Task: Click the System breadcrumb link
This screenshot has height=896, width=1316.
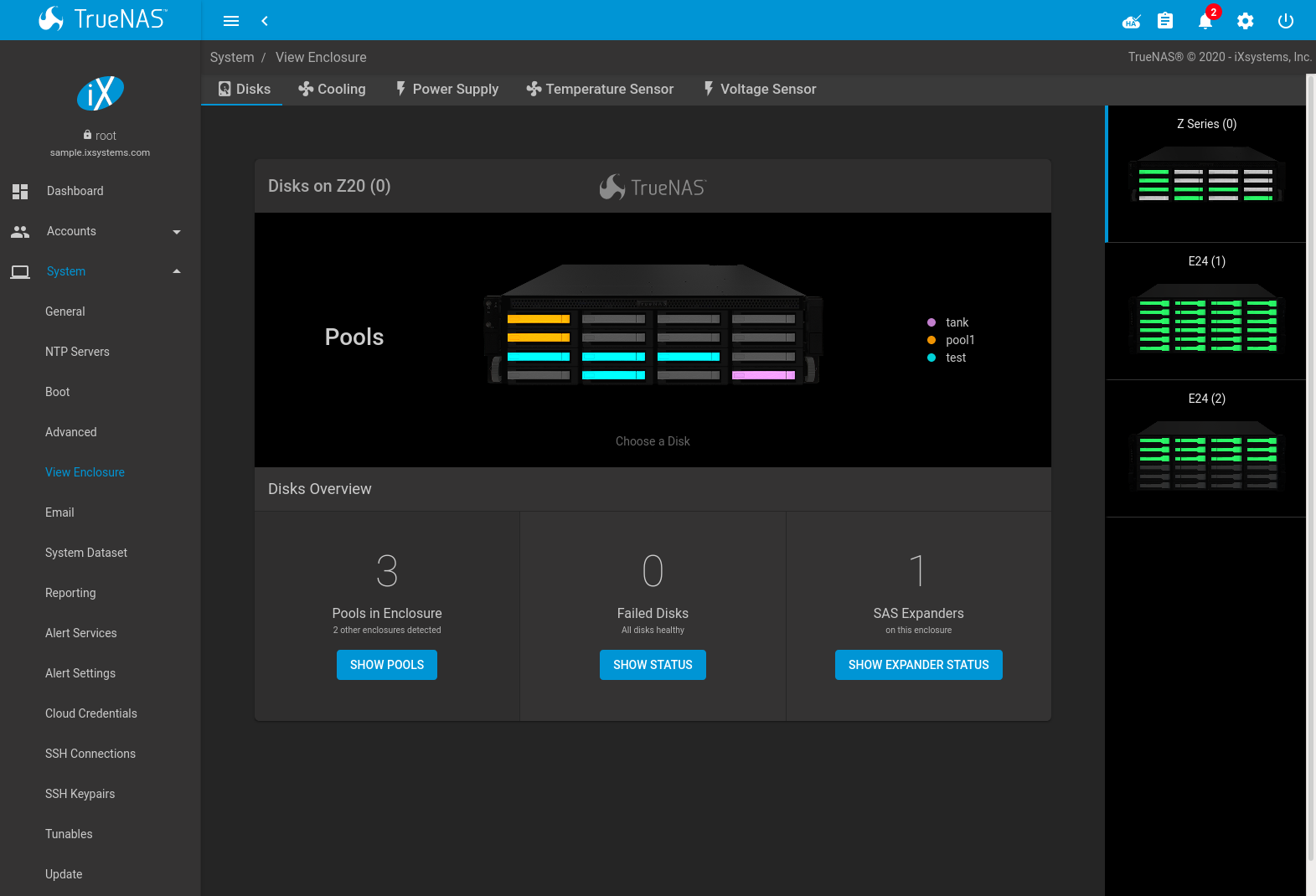Action: [232, 57]
